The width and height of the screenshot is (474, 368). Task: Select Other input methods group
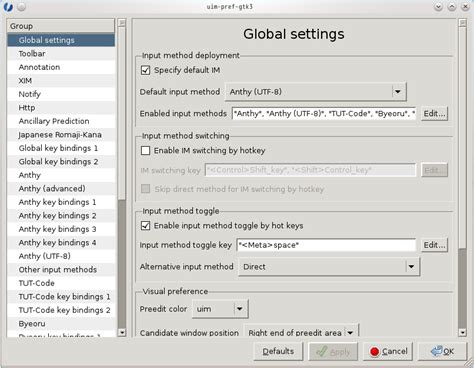coord(61,270)
